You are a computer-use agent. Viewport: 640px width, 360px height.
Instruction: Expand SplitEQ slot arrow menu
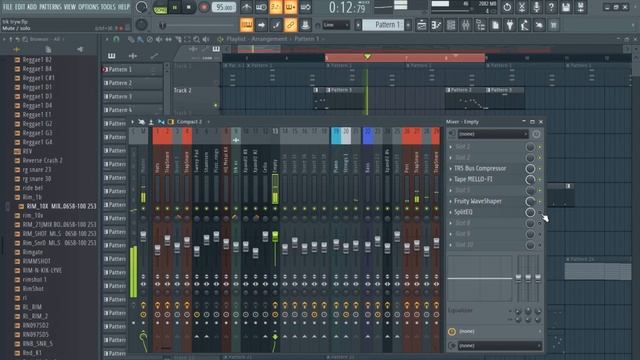[x=451, y=212]
